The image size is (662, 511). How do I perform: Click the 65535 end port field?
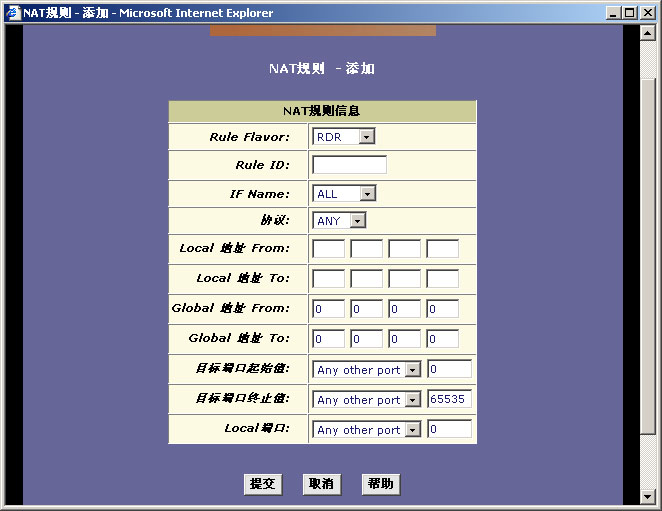(x=450, y=399)
